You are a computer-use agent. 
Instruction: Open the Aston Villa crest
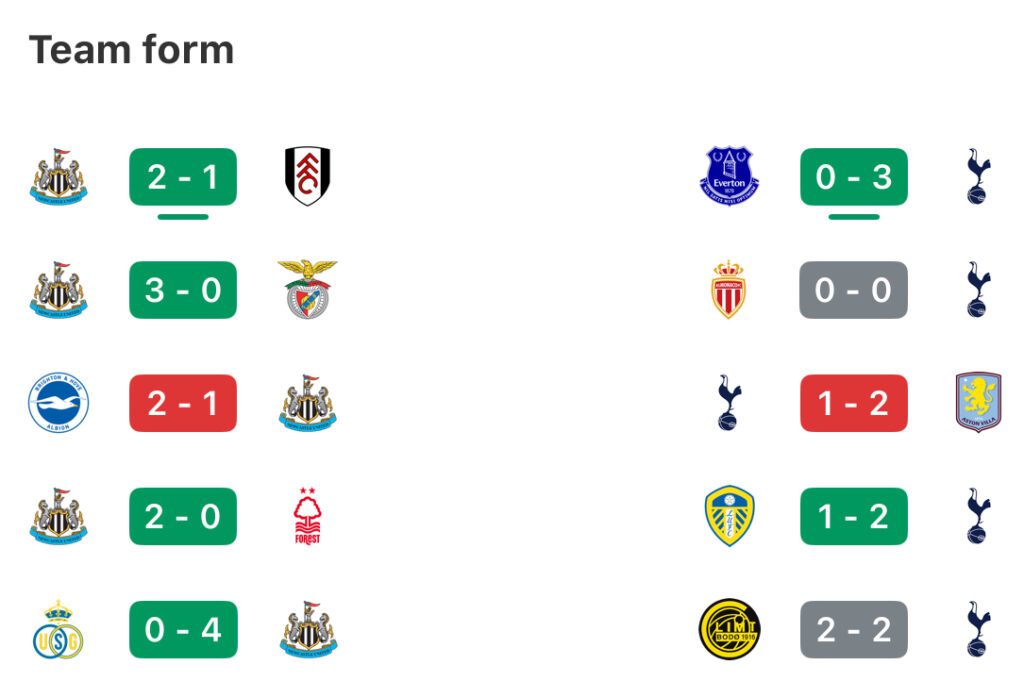978,403
